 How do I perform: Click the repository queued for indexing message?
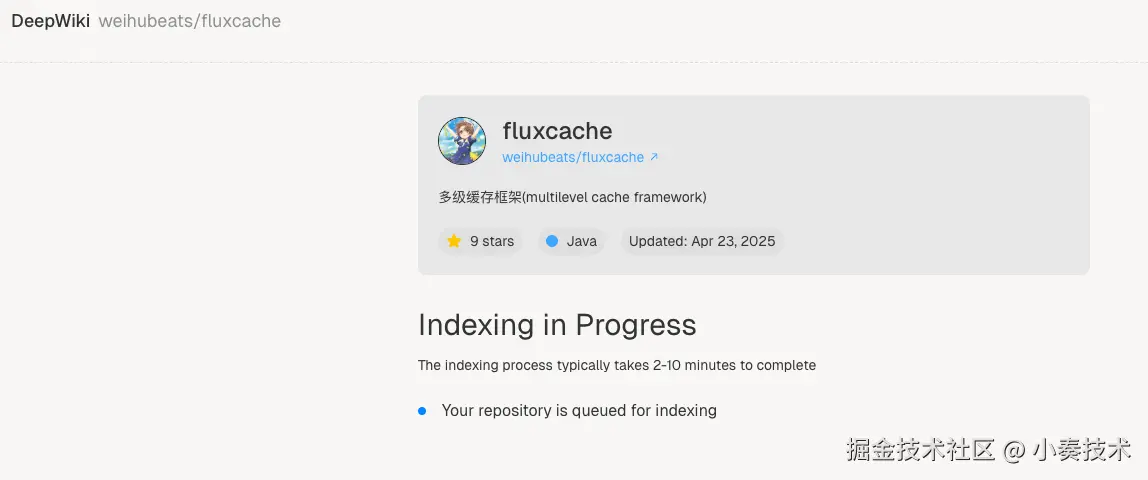(x=579, y=410)
